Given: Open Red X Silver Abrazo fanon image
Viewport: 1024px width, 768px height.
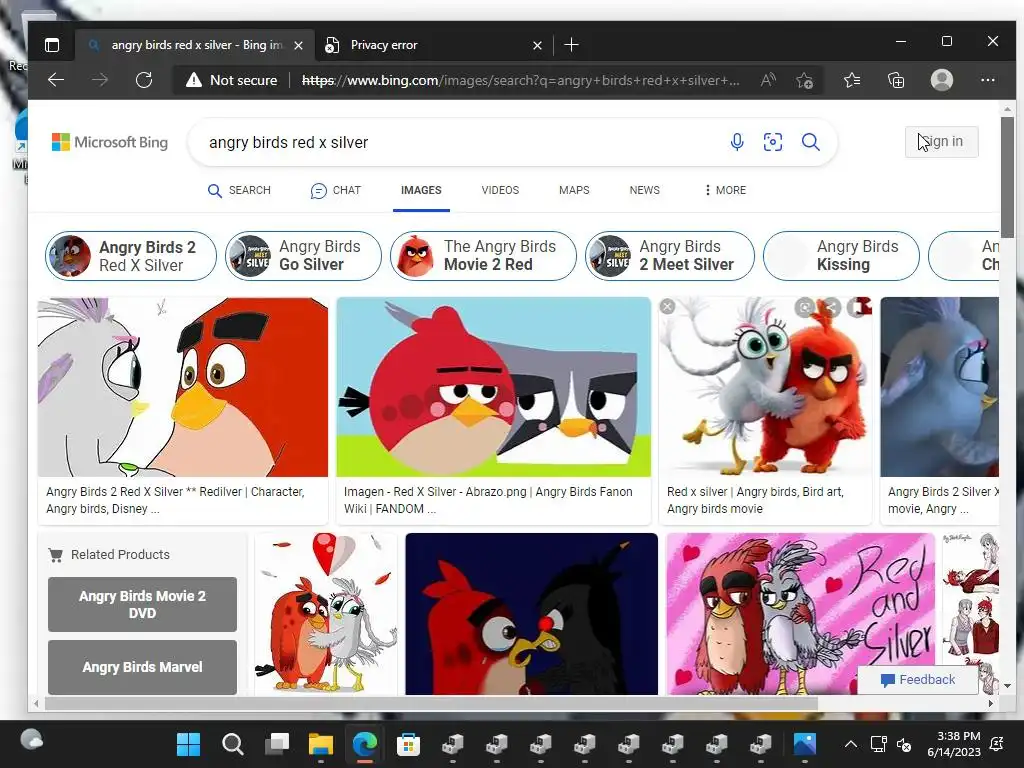Looking at the screenshot, I should pyautogui.click(x=494, y=387).
